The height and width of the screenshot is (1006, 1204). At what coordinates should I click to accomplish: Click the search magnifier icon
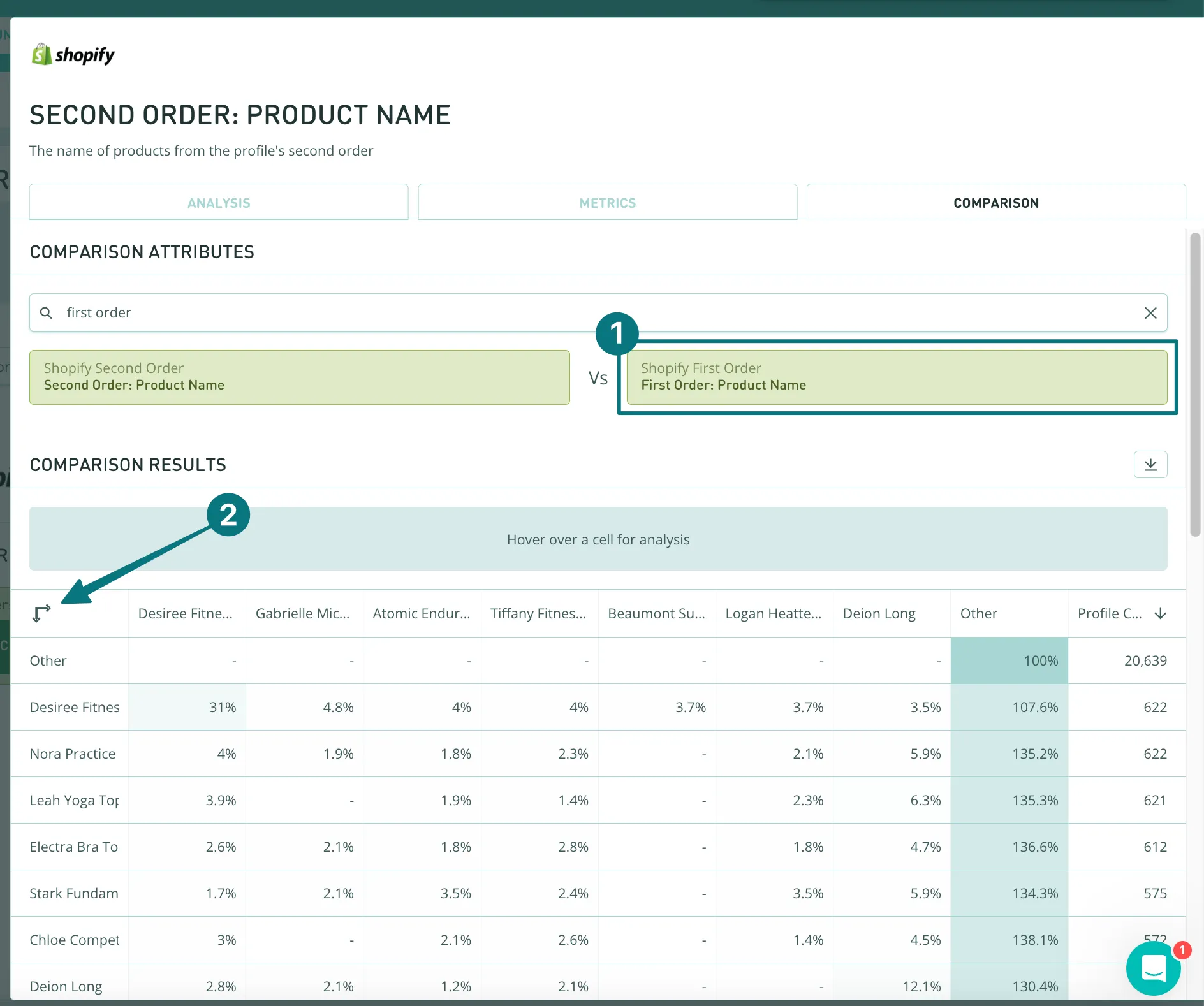coord(46,312)
